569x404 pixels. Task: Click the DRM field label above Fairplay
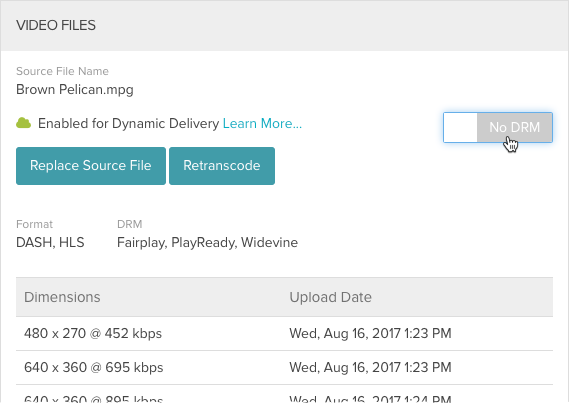pos(130,224)
